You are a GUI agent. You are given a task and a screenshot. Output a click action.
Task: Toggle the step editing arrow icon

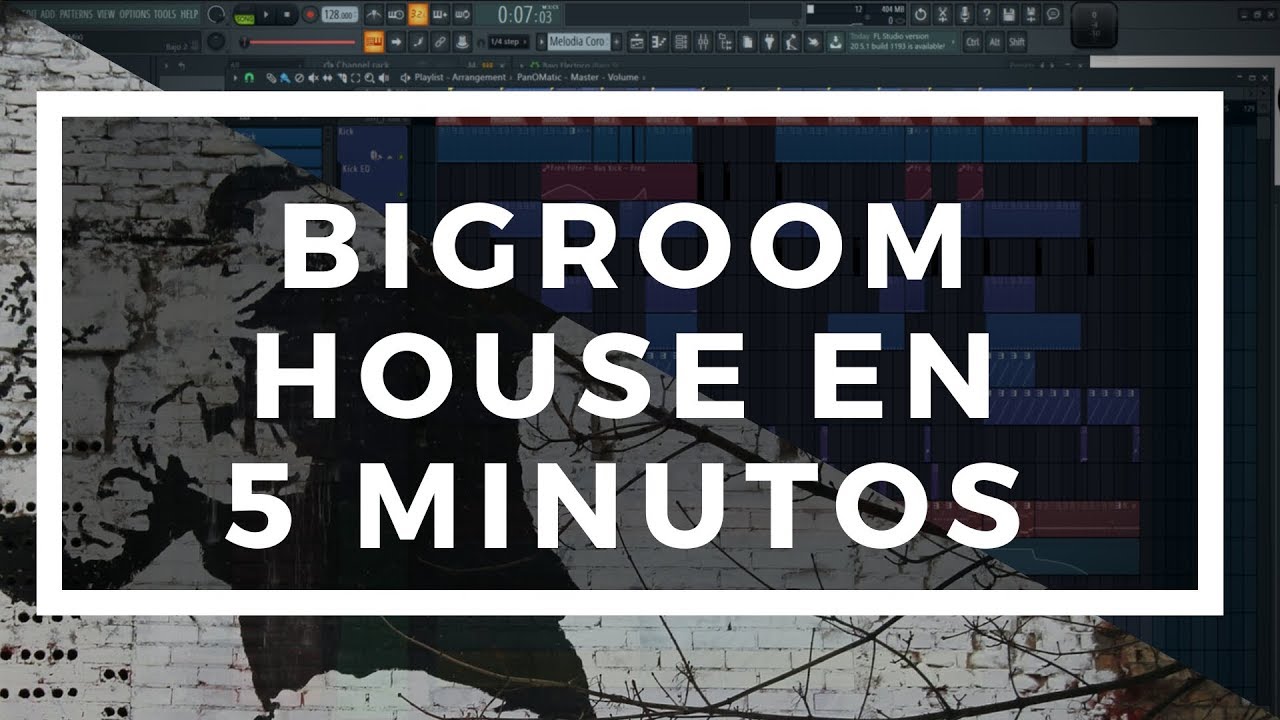396,42
